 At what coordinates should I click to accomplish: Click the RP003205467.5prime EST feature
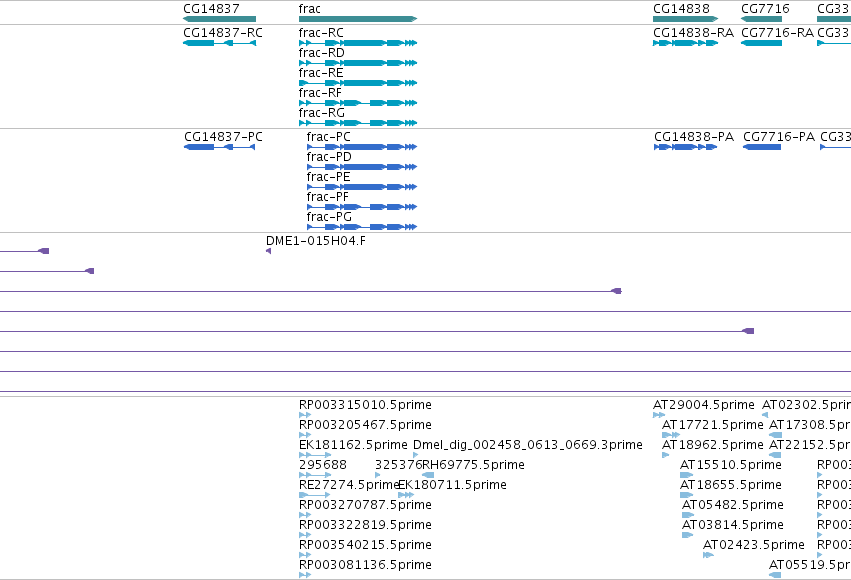click(x=305, y=435)
